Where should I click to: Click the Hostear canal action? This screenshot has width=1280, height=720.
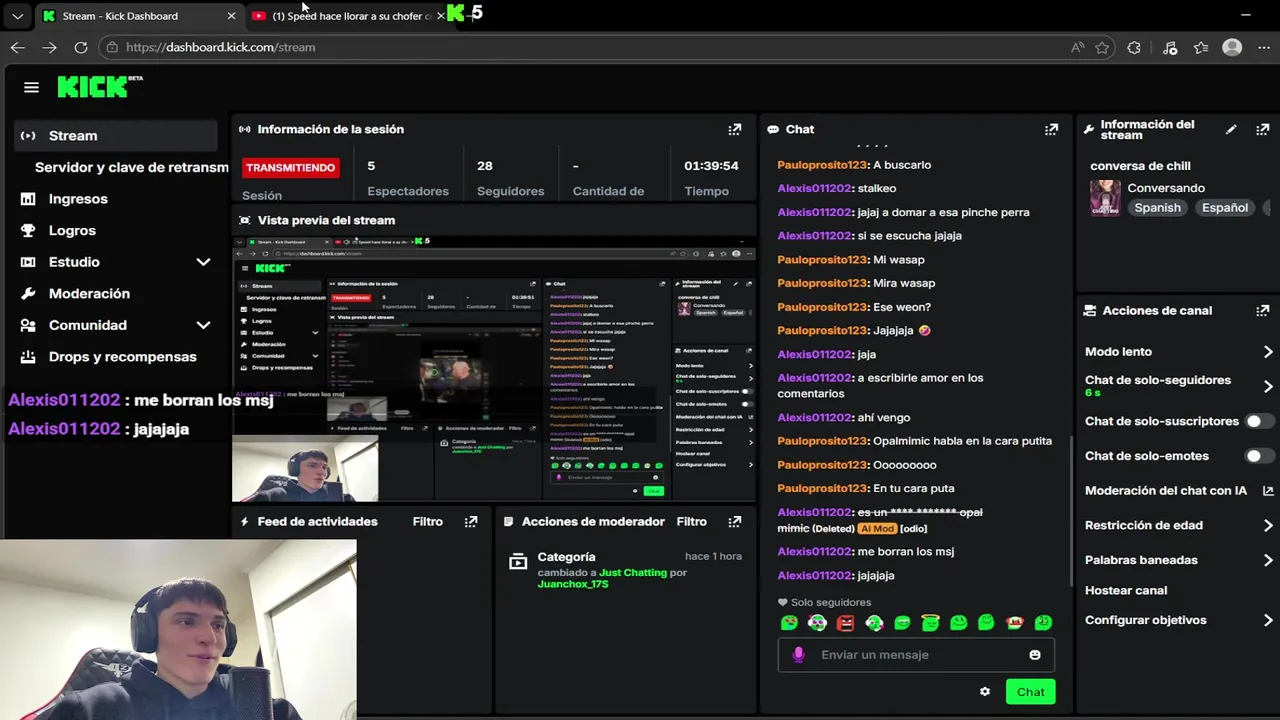pos(1126,591)
